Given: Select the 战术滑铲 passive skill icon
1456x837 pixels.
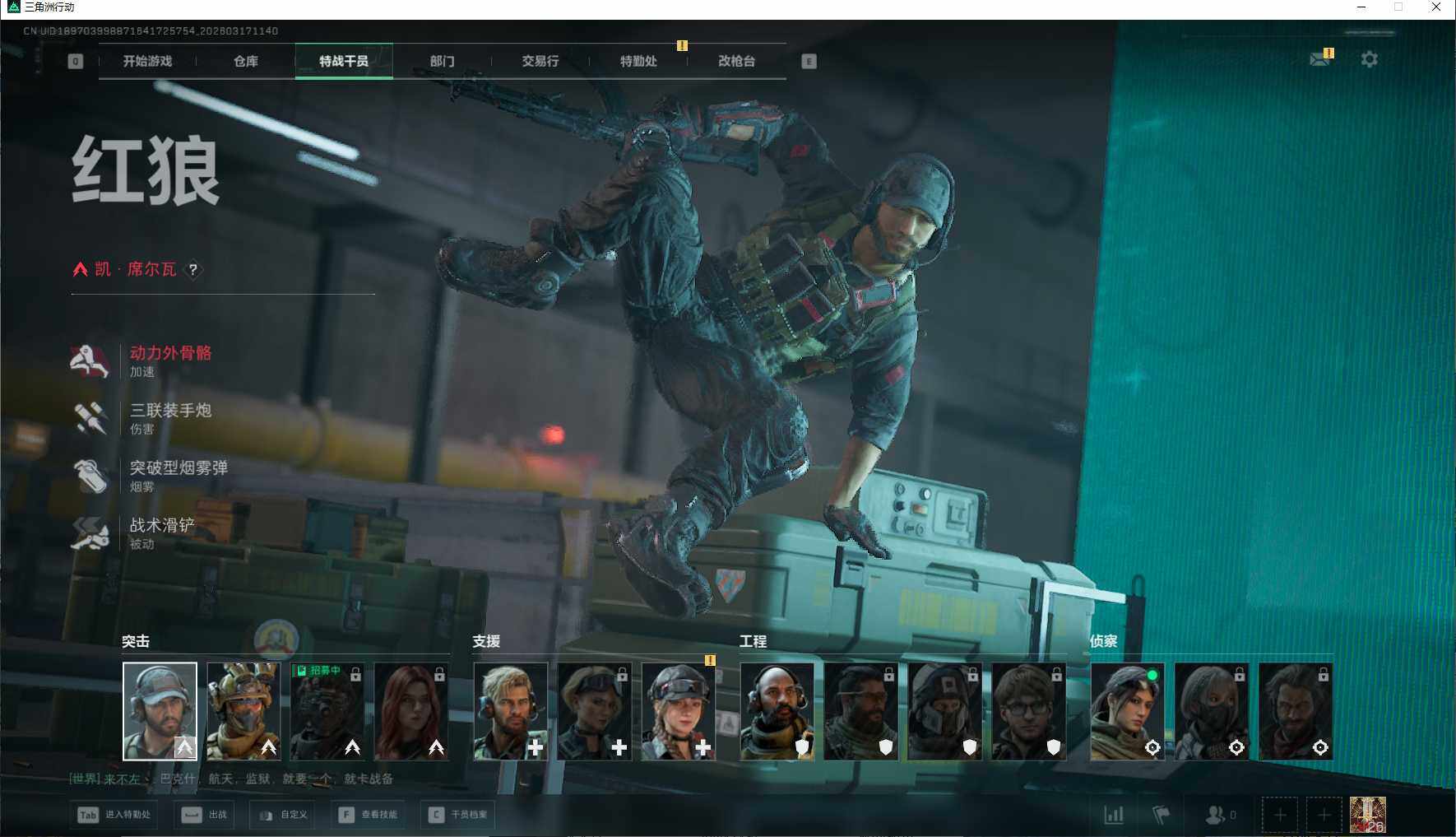Looking at the screenshot, I should [x=90, y=533].
